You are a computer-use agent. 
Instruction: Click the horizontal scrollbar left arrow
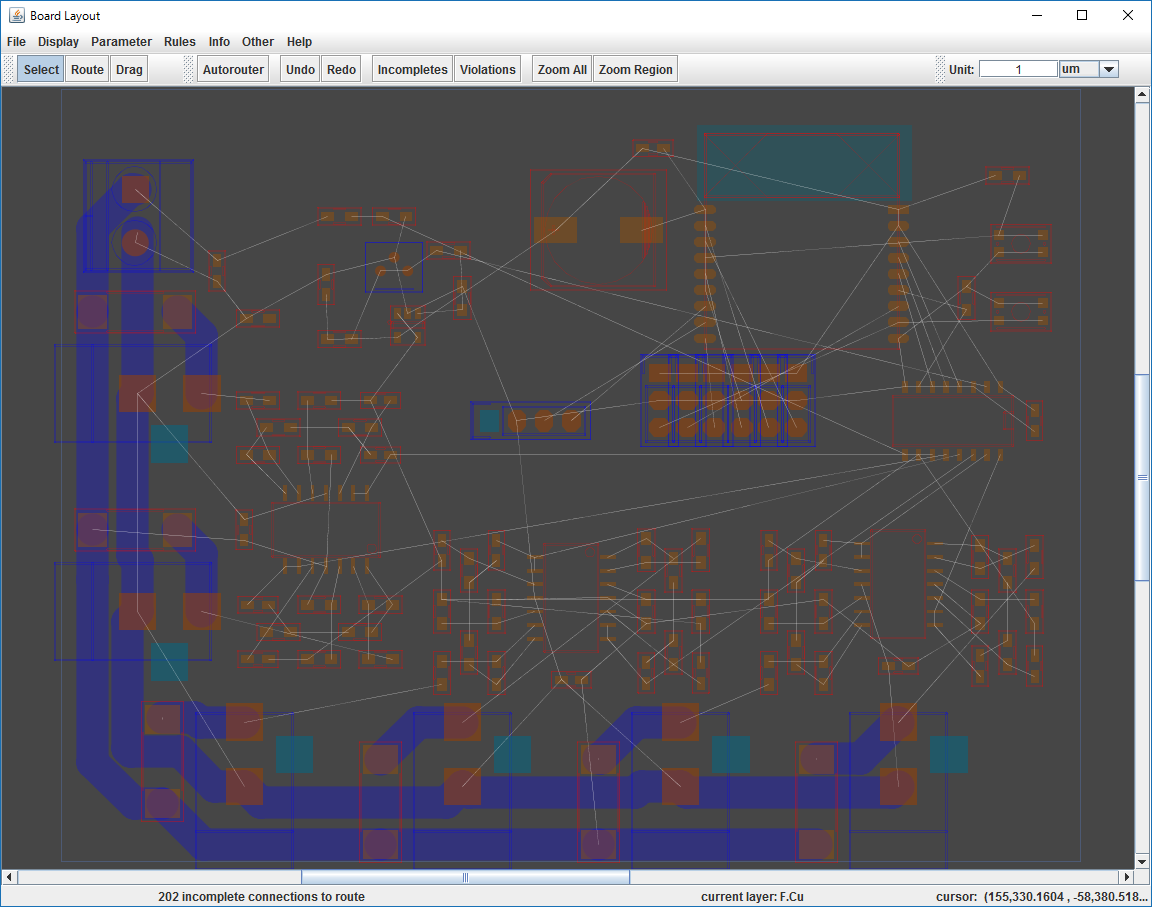10,877
